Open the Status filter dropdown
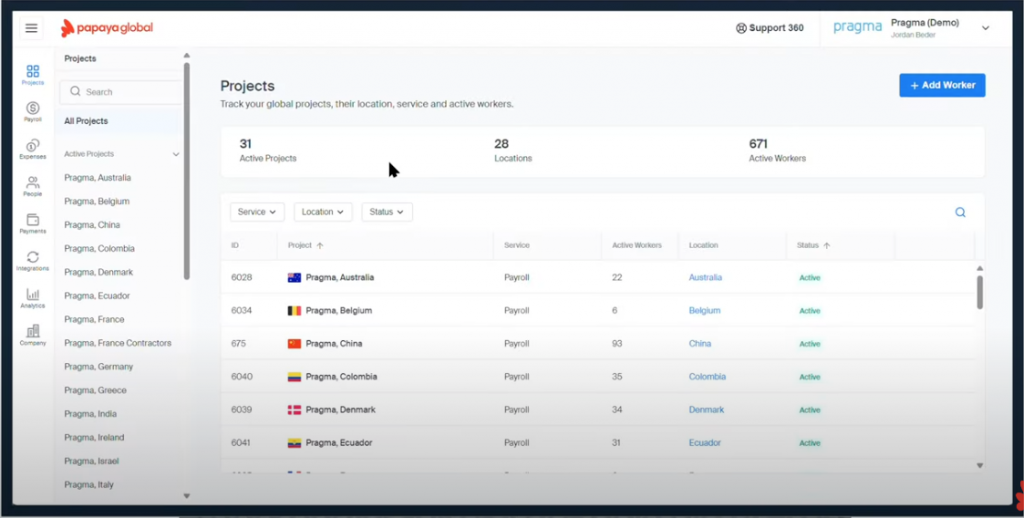The height and width of the screenshot is (518, 1024). point(387,212)
